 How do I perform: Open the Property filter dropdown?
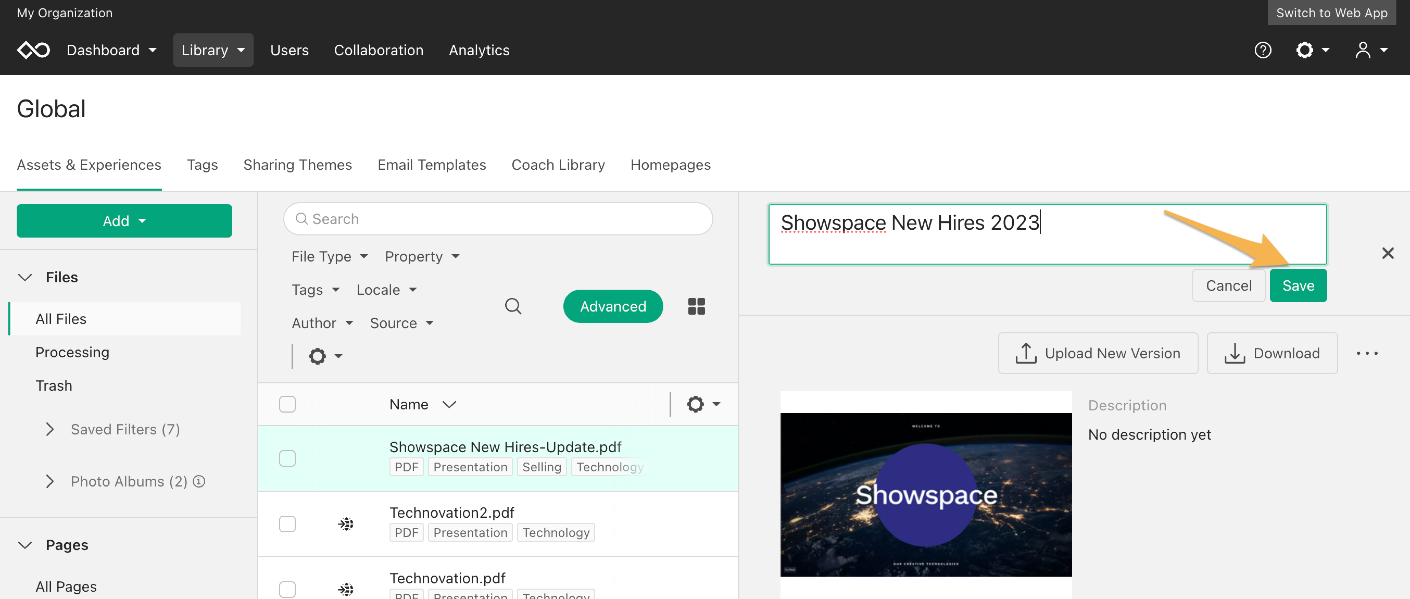point(422,256)
